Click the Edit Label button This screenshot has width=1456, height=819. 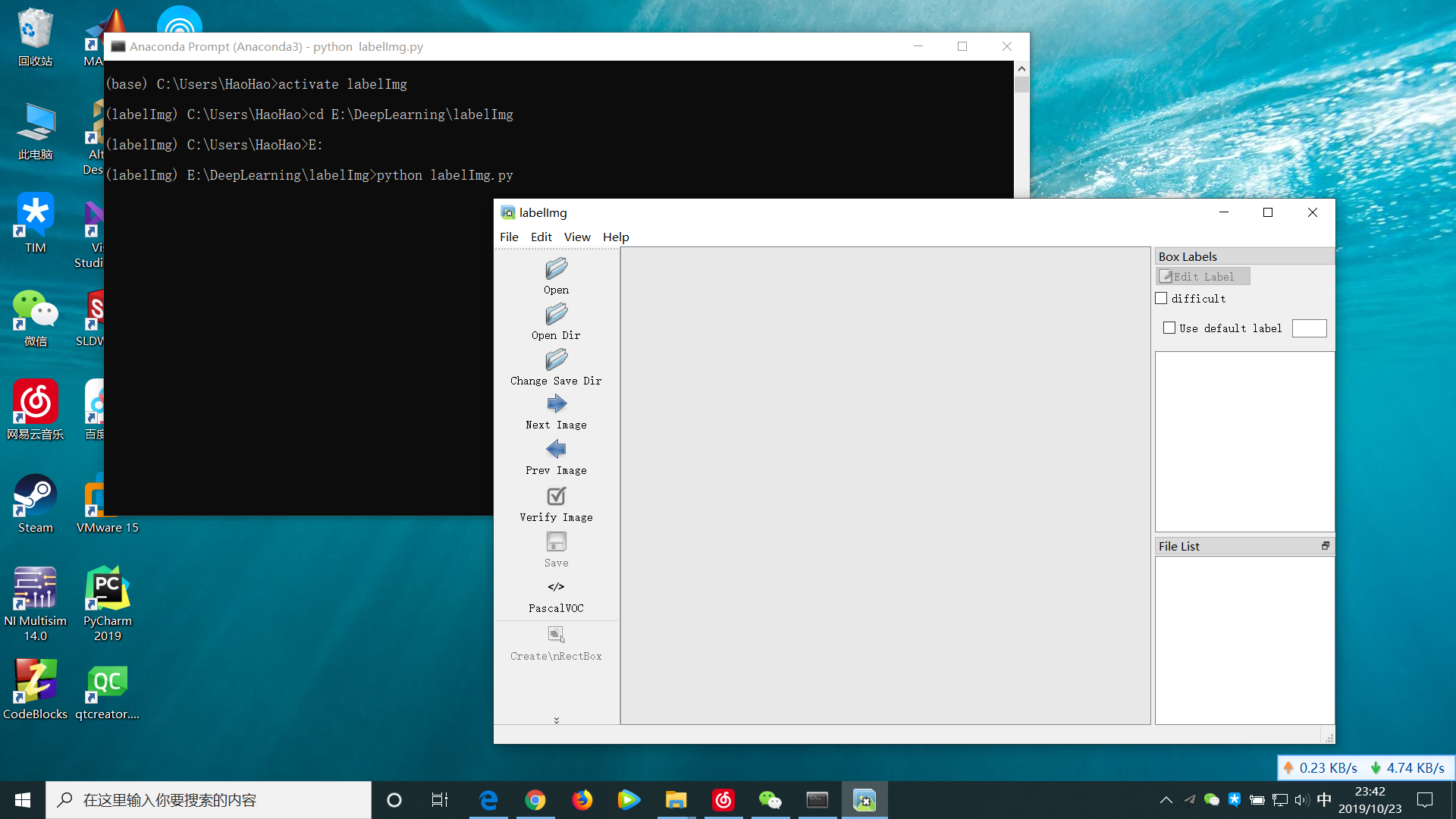1203,277
